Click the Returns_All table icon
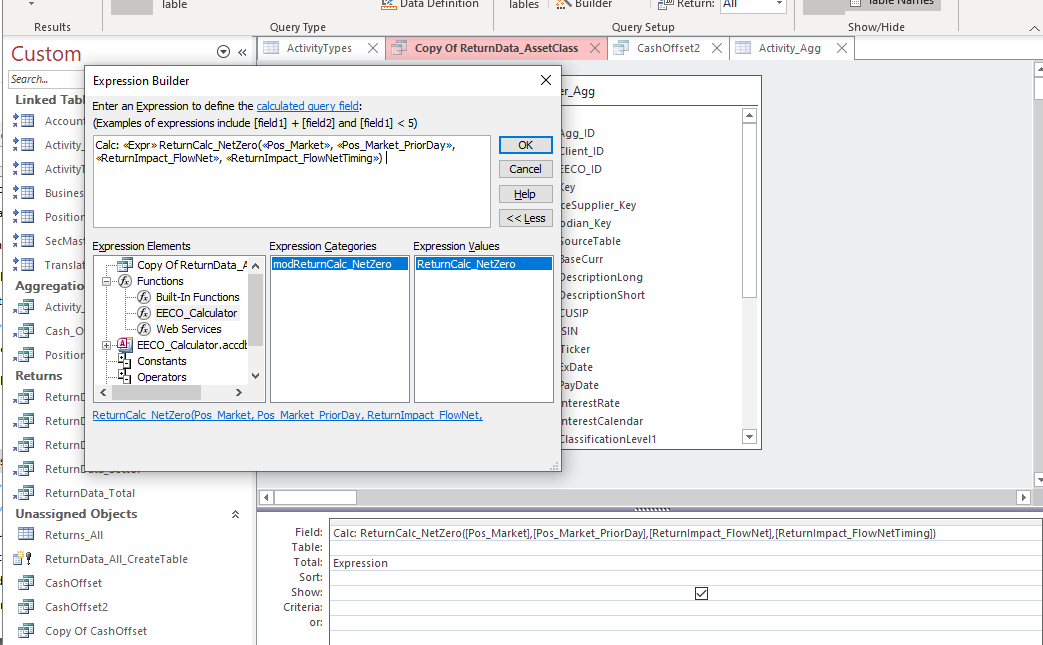 coord(26,534)
